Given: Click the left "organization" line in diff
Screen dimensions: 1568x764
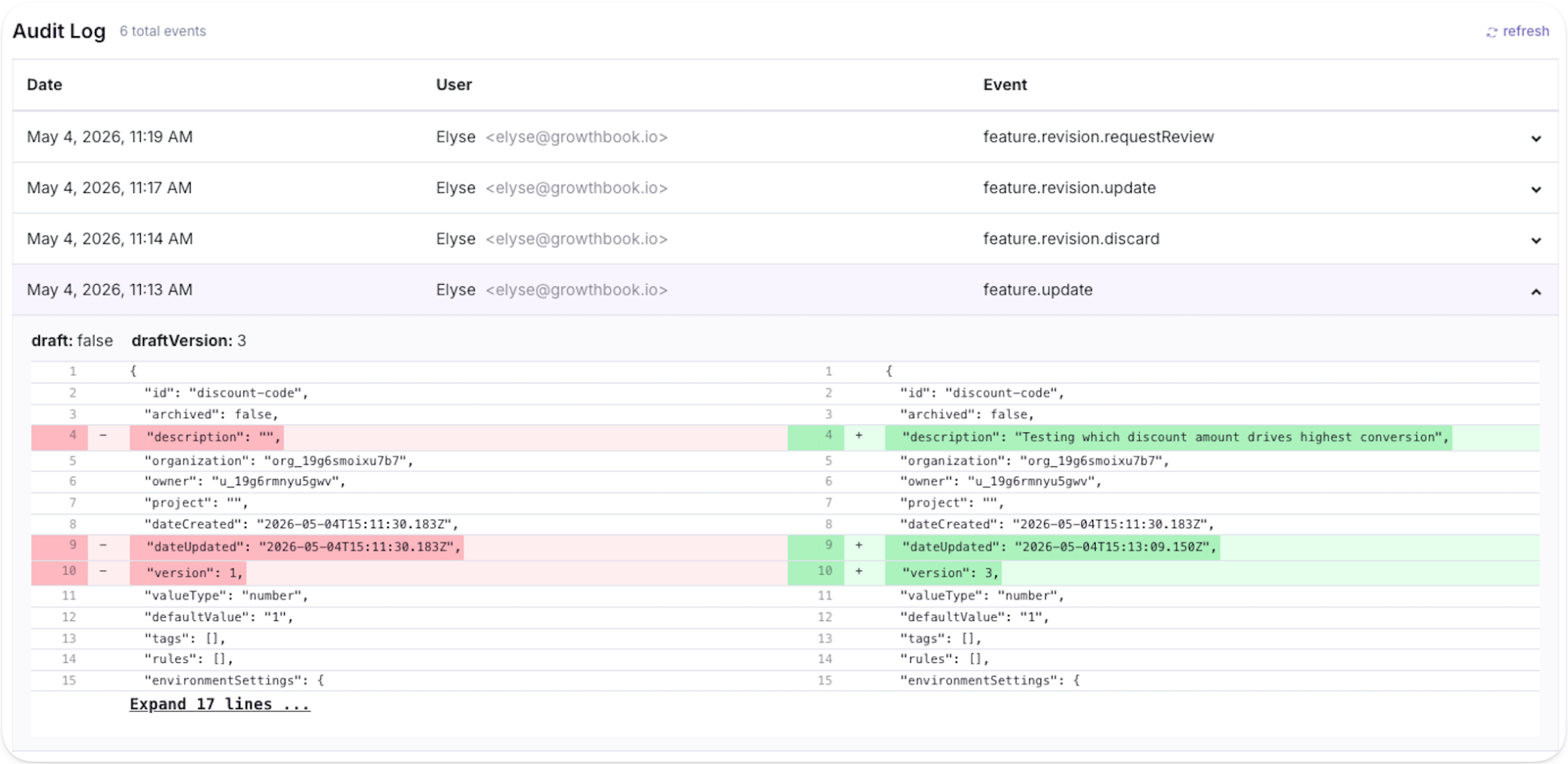Looking at the screenshot, I should [x=279, y=461].
